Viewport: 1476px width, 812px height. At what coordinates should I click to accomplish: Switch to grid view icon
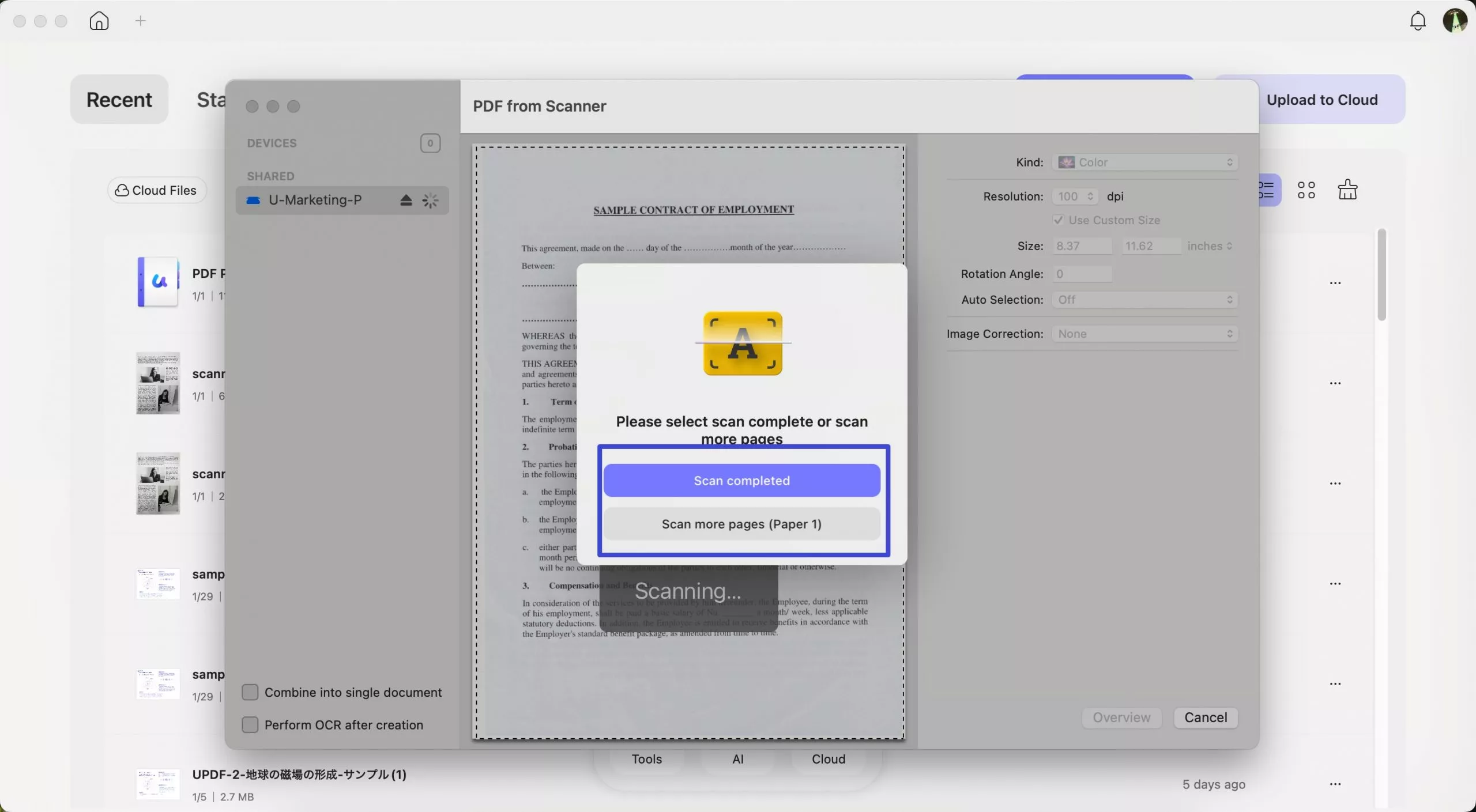[1306, 190]
